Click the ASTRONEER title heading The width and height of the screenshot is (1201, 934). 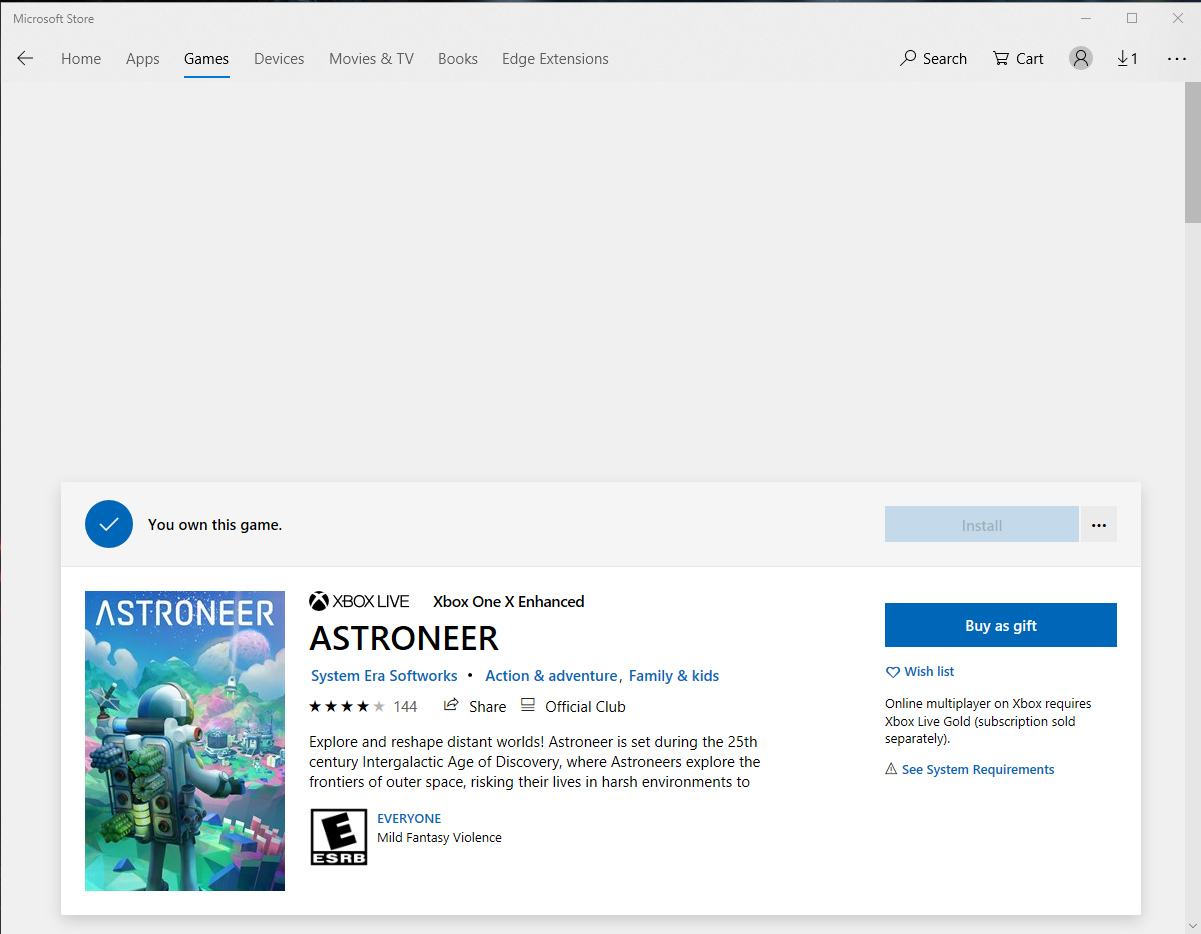click(404, 638)
